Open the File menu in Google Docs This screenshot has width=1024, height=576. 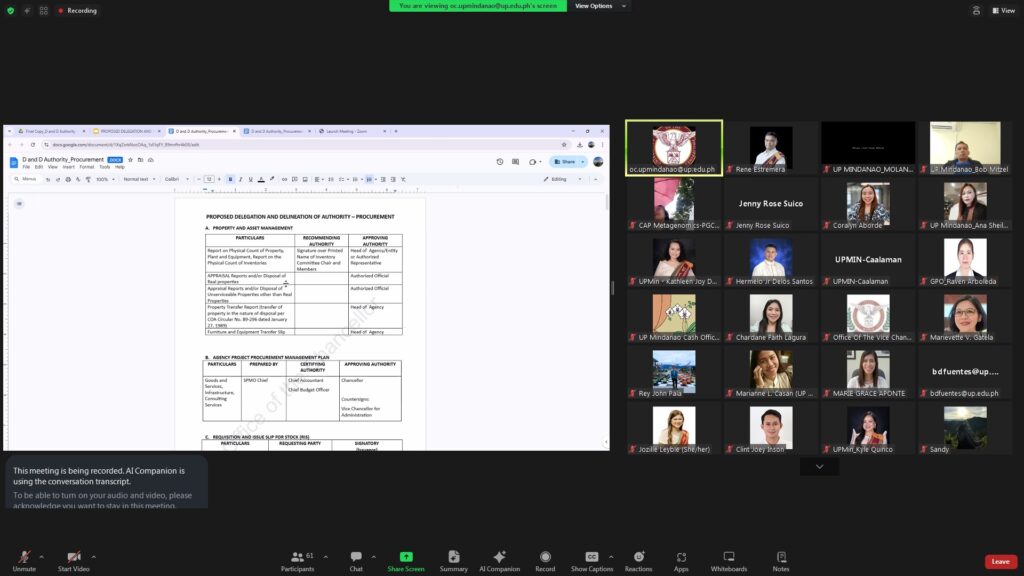pyautogui.click(x=26, y=167)
